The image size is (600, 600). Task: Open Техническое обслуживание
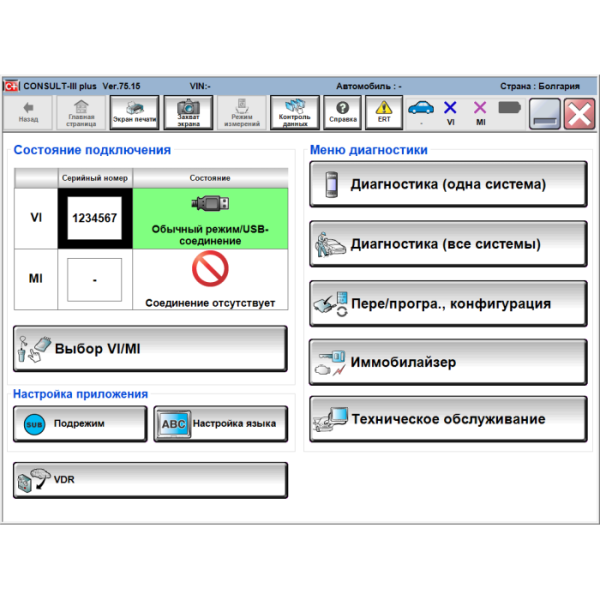pyautogui.click(x=448, y=419)
